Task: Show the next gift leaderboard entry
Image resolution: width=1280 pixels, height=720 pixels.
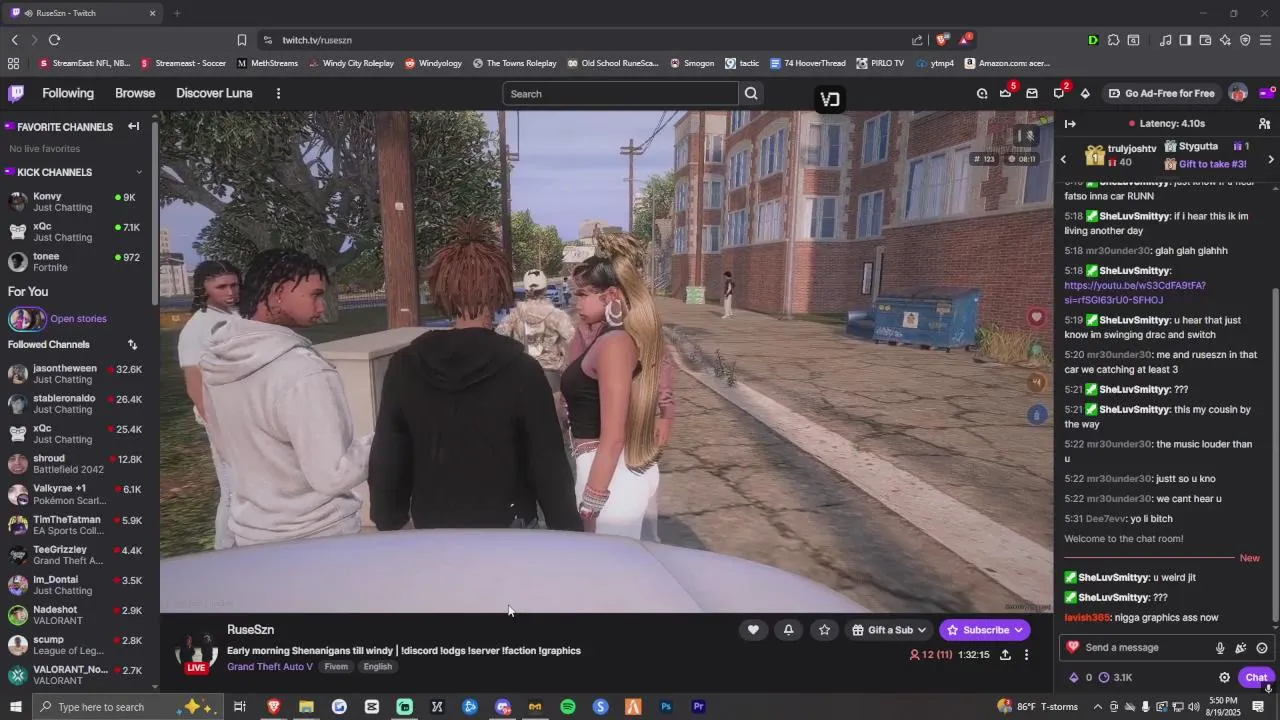Action: point(1271,159)
